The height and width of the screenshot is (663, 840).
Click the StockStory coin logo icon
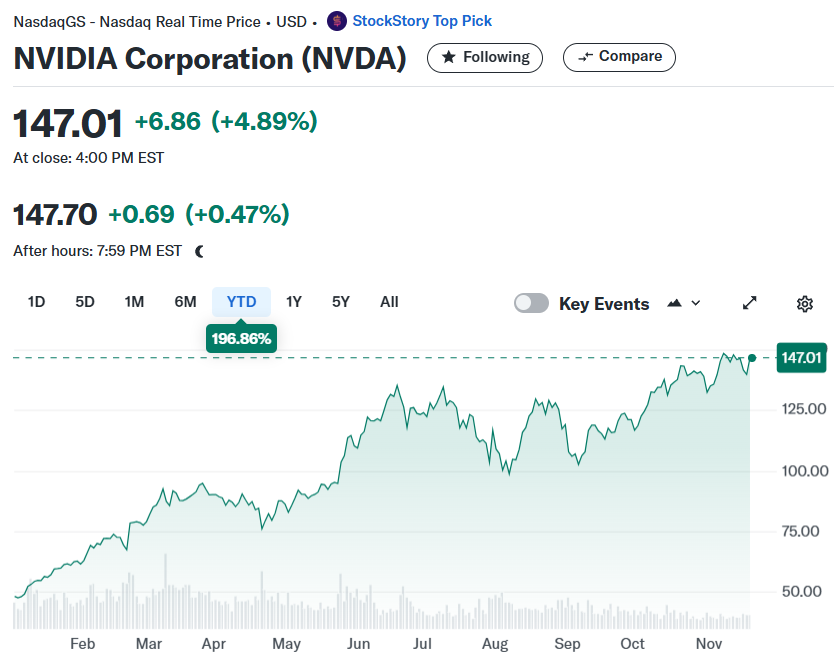pos(336,21)
